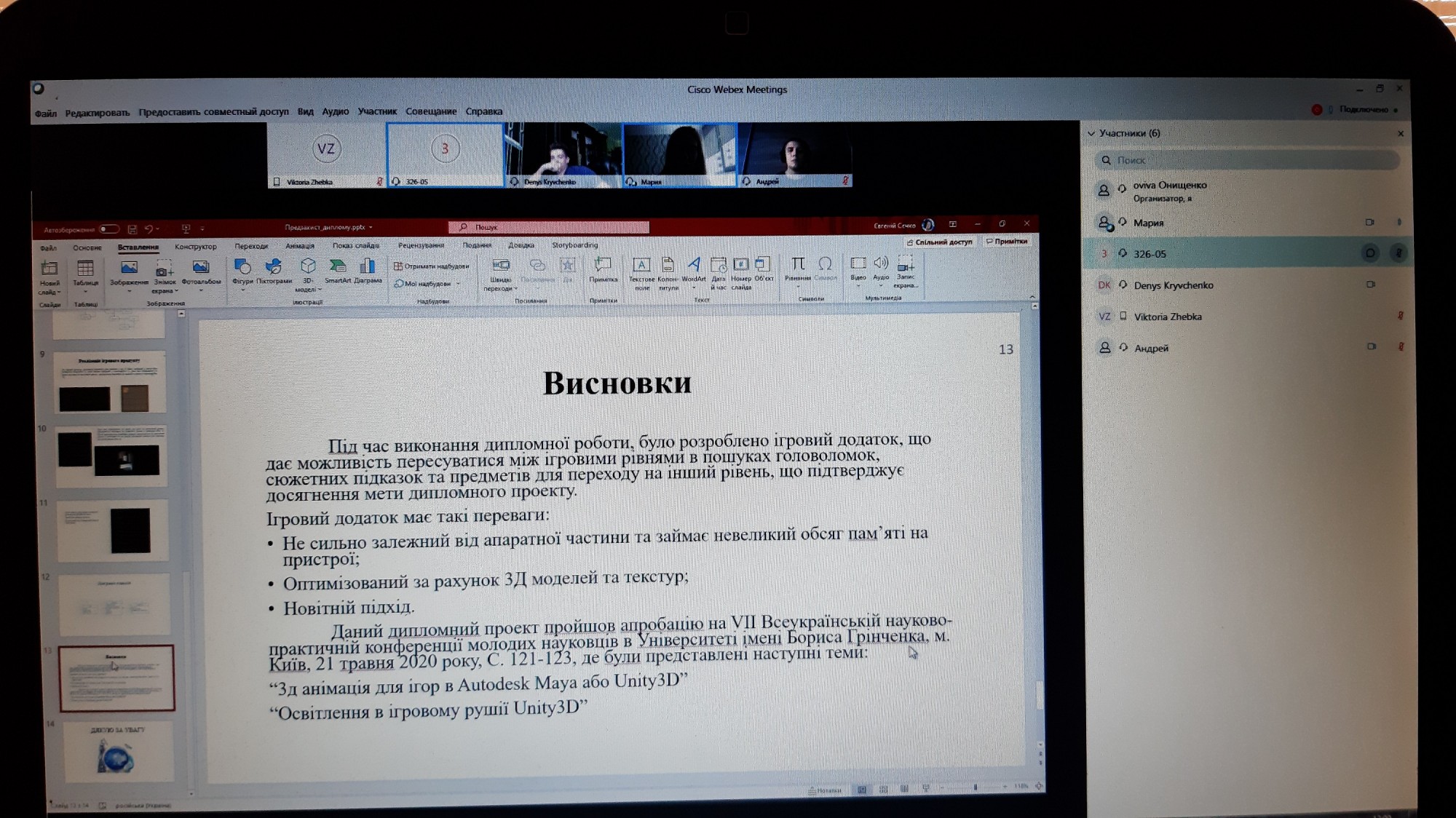Click the Примітки comments button
This screenshot has height=818, width=1456.
pyautogui.click(x=1007, y=241)
